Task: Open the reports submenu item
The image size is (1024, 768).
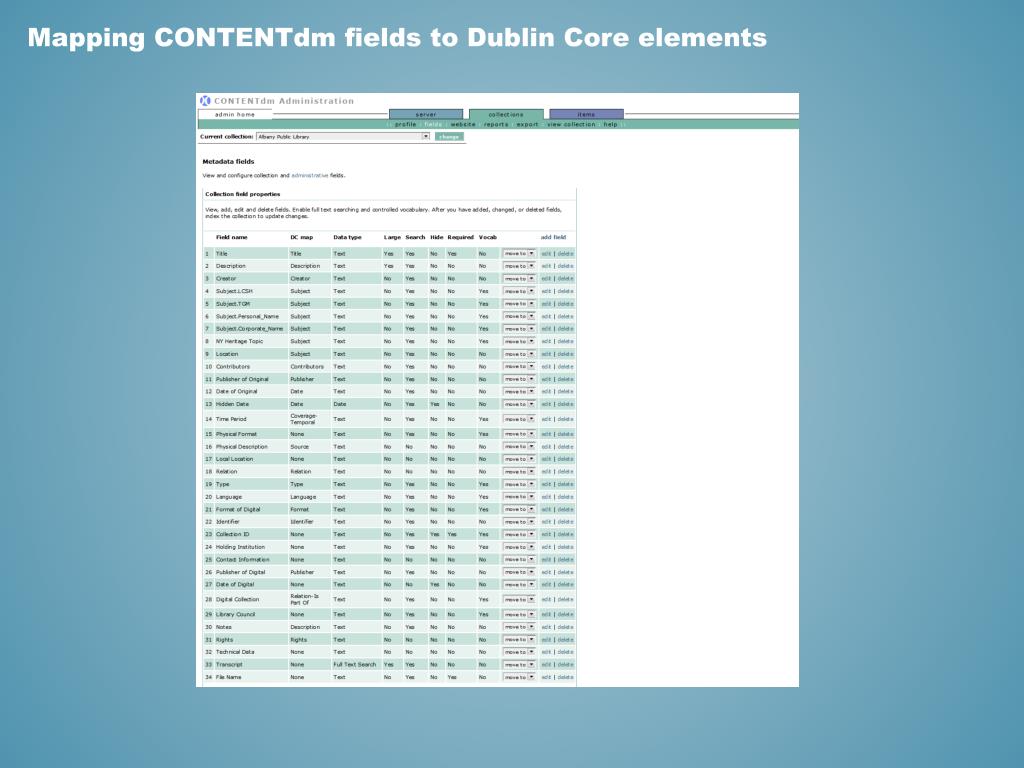Action: (x=496, y=124)
